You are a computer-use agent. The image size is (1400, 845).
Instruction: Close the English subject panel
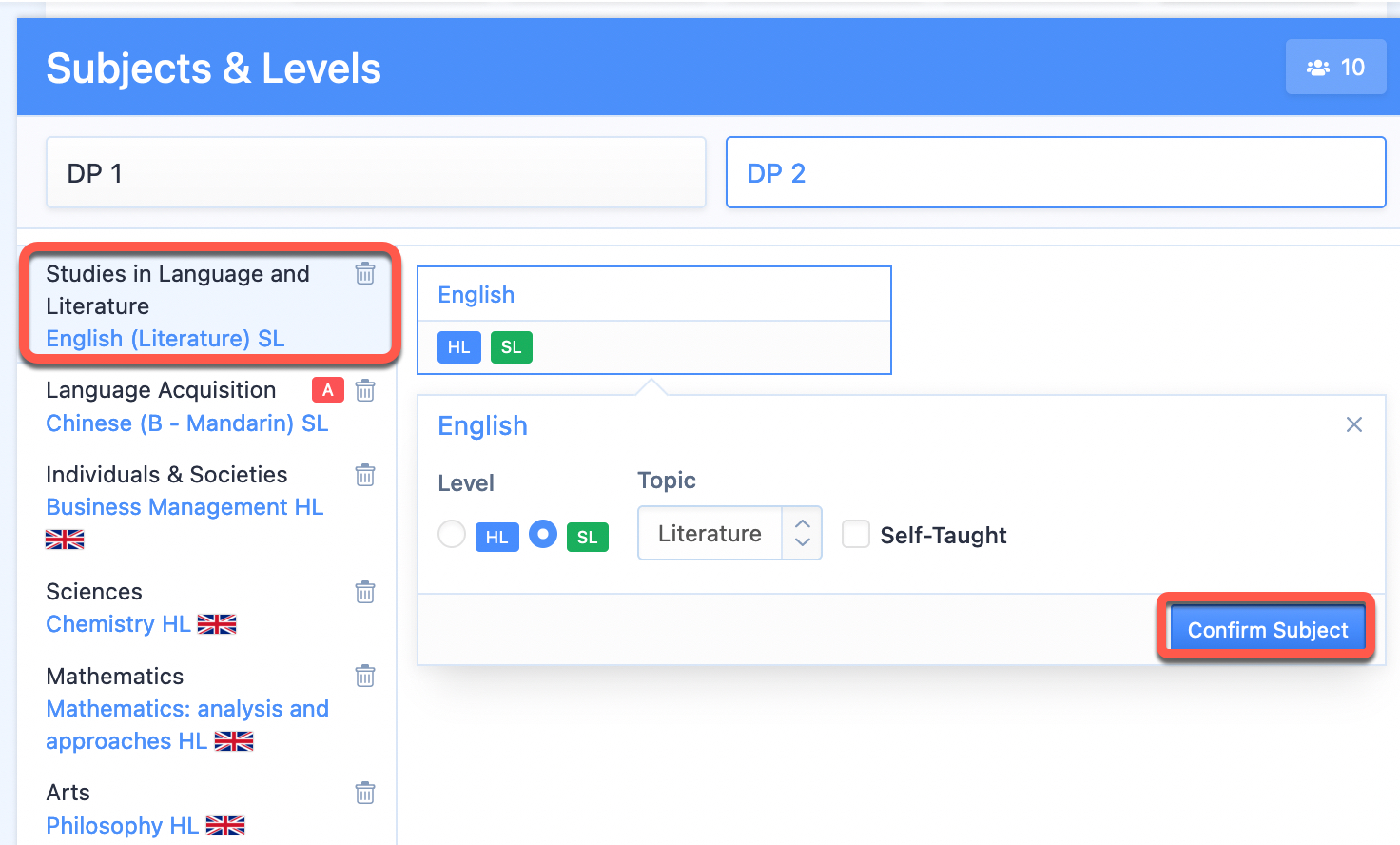click(x=1354, y=424)
